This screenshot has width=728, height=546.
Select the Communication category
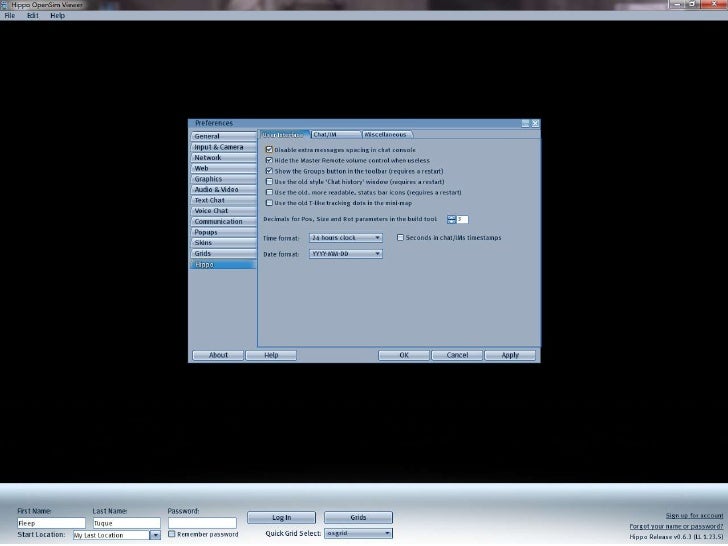223,221
